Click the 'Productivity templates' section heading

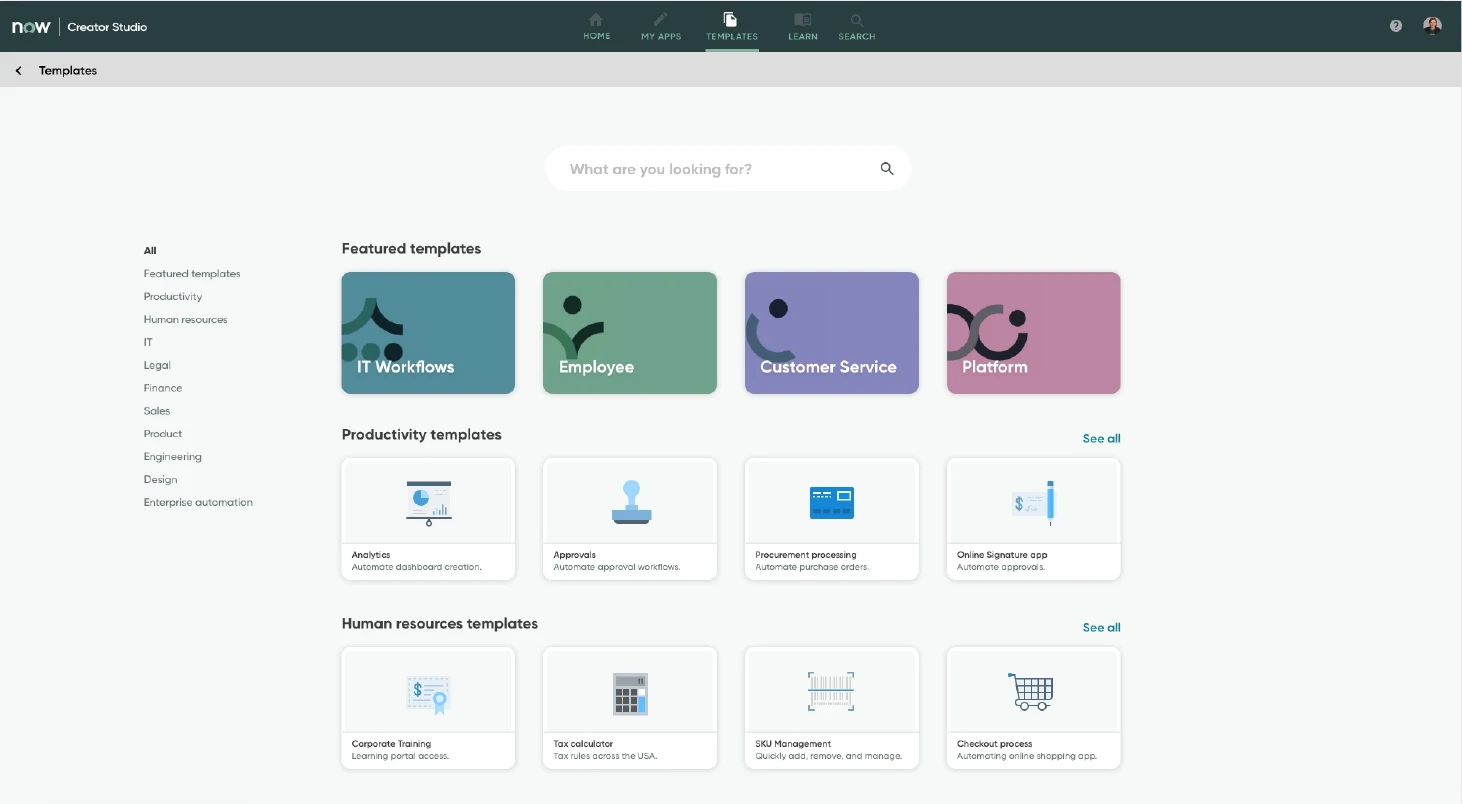[x=422, y=435]
